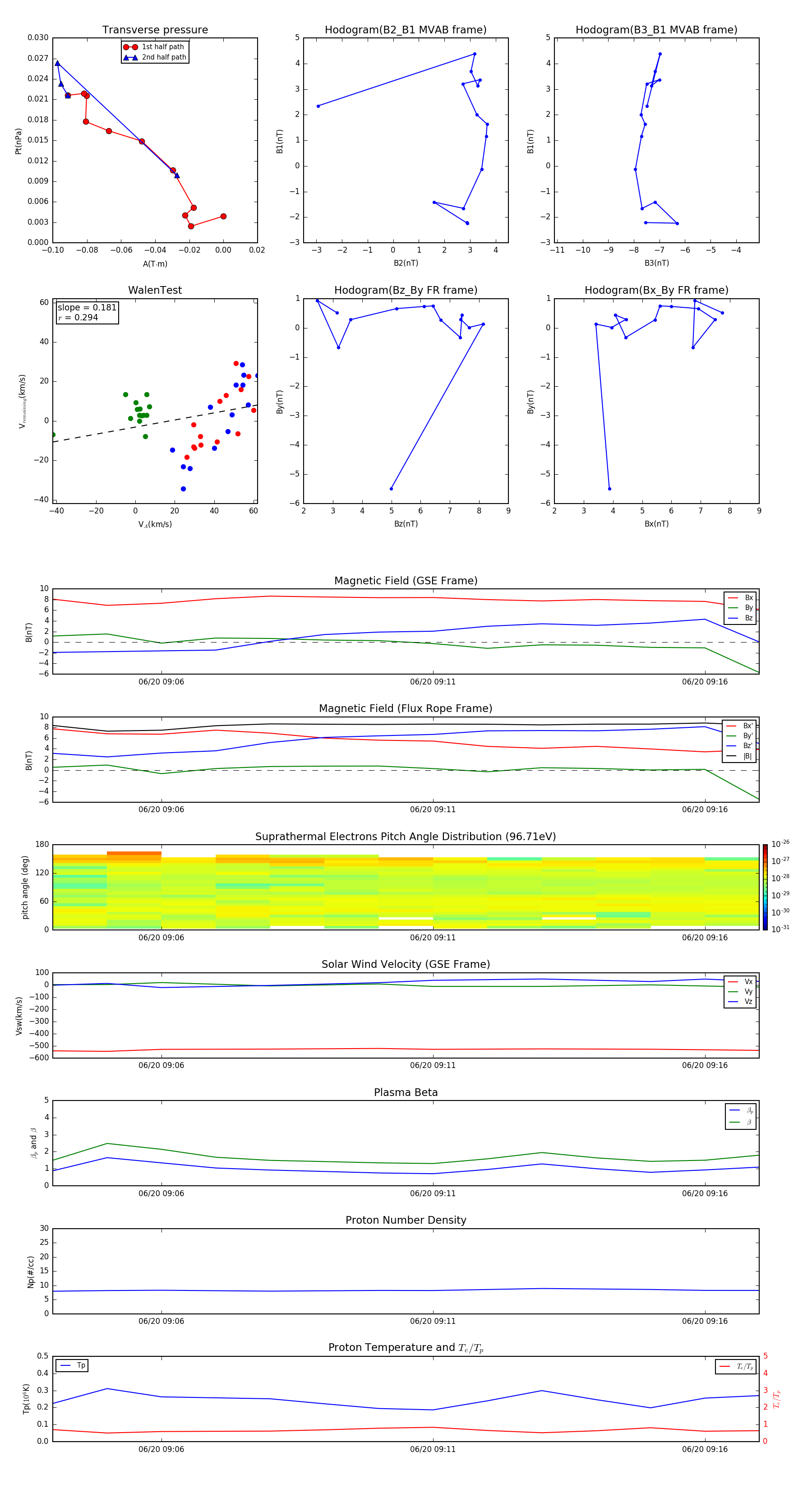
Task: Click the red Te/Tp right axis label
Action: click(777, 1399)
